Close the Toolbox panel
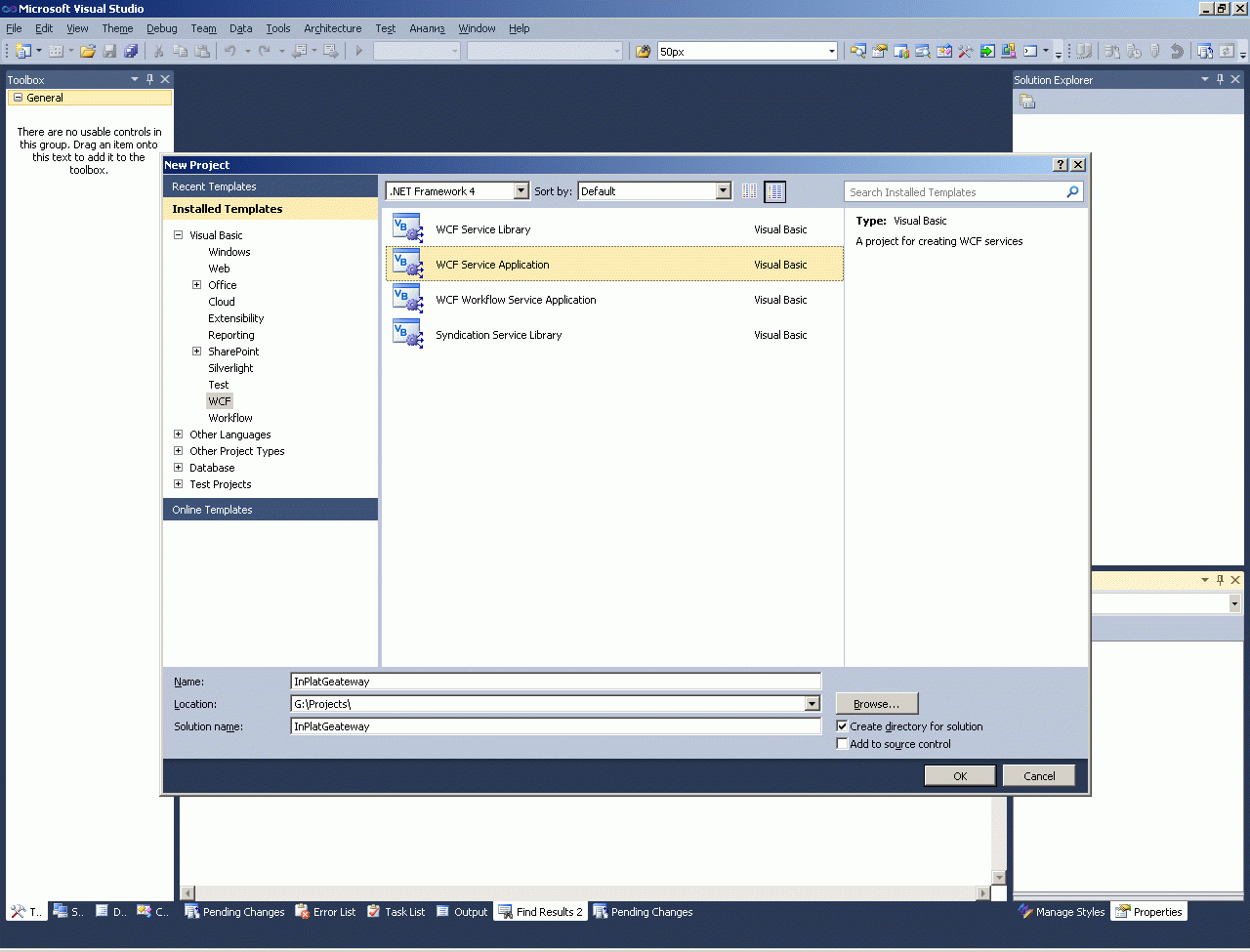The width and height of the screenshot is (1250, 952). click(165, 79)
